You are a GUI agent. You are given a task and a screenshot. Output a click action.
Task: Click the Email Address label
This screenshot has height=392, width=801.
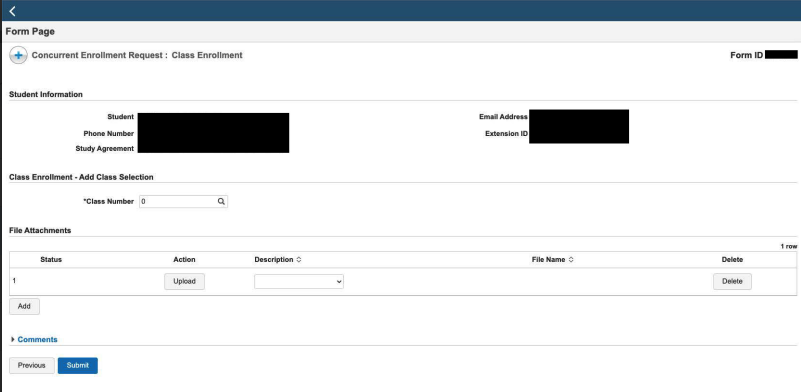click(x=503, y=117)
